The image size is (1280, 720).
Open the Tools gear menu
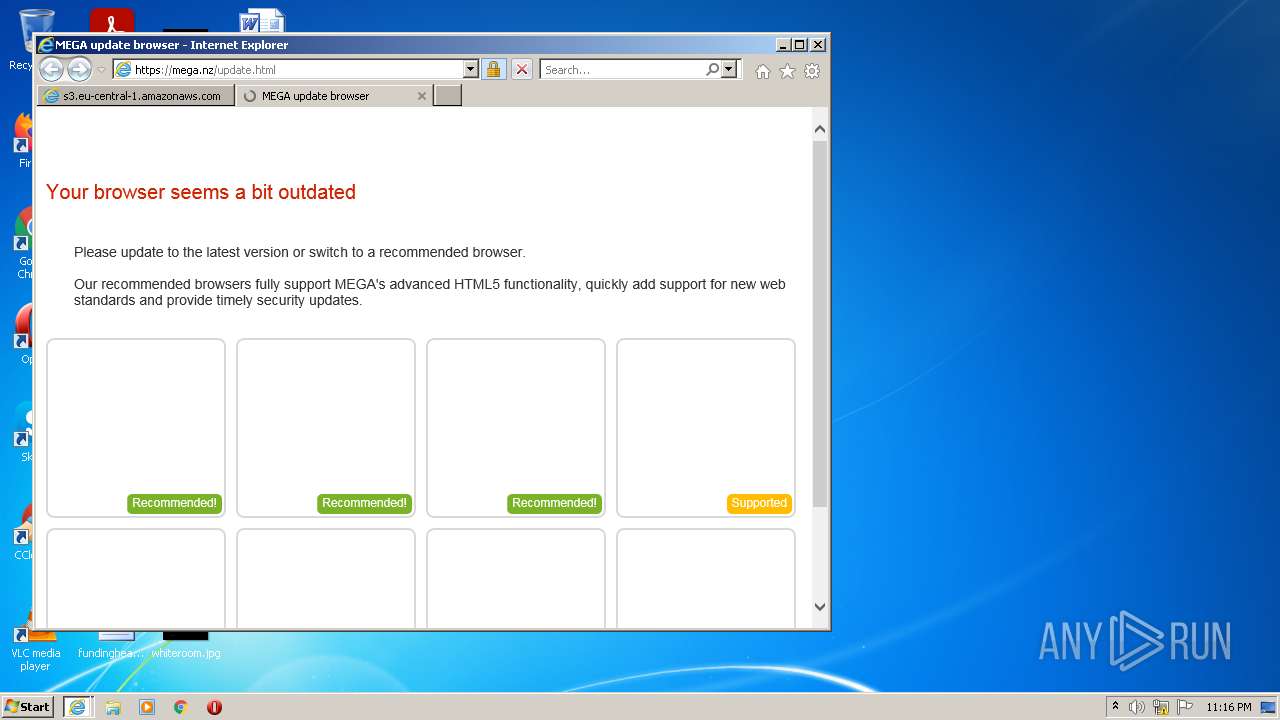coord(812,71)
